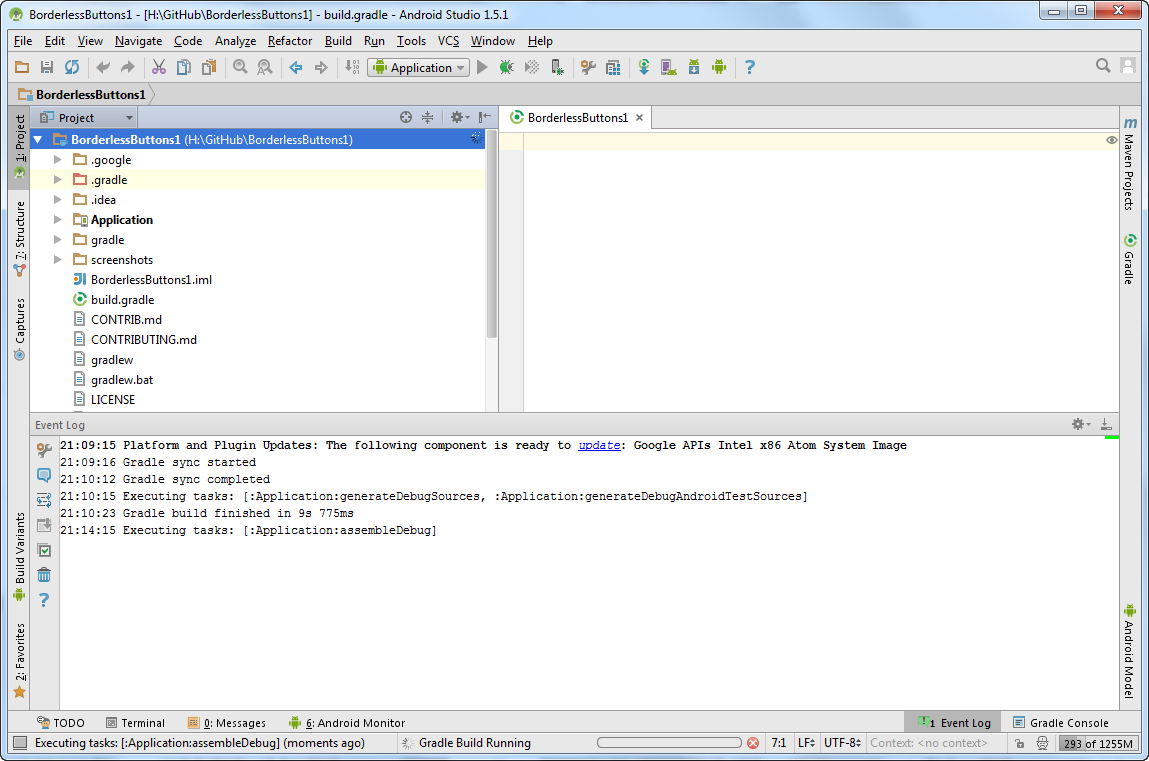The height and width of the screenshot is (761, 1149).
Task: Open the Terminal tool window button
Action: click(x=135, y=722)
